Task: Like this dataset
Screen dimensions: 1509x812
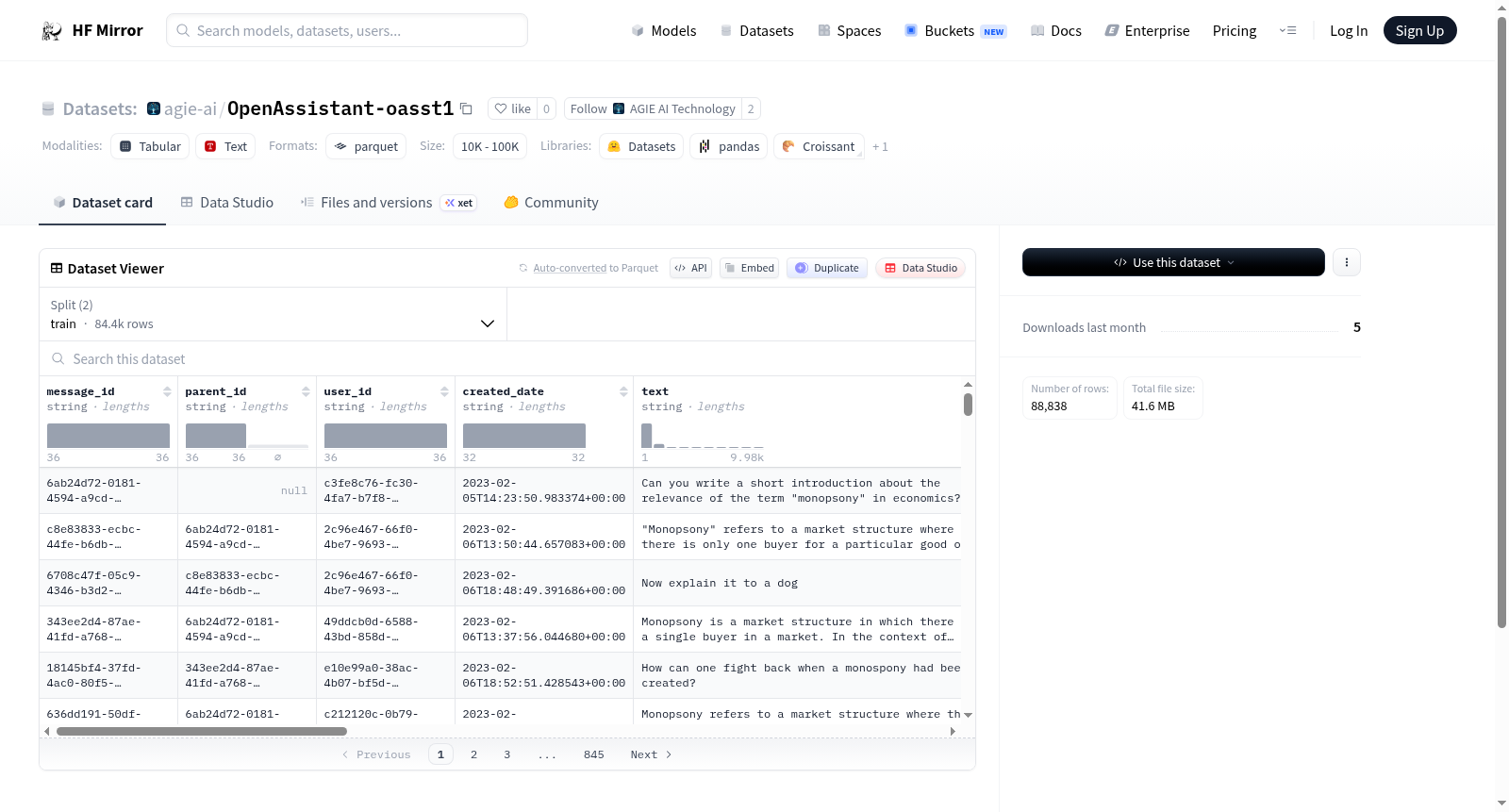Action: click(x=512, y=108)
